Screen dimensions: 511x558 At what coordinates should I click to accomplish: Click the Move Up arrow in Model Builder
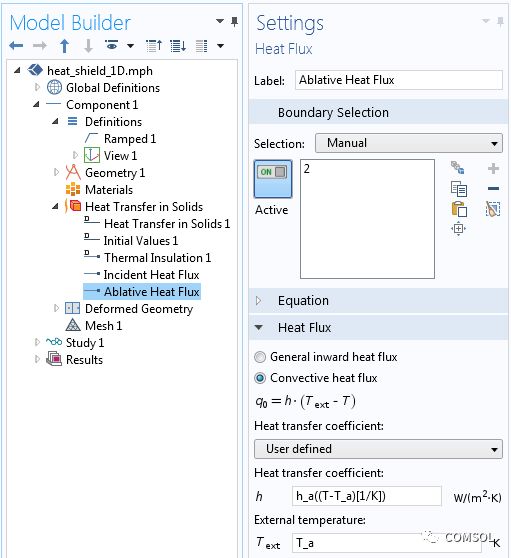[x=64, y=46]
